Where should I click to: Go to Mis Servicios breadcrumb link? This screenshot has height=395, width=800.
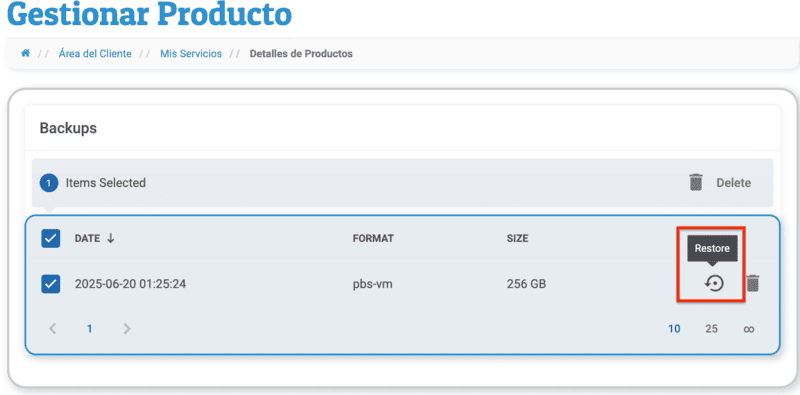click(191, 54)
